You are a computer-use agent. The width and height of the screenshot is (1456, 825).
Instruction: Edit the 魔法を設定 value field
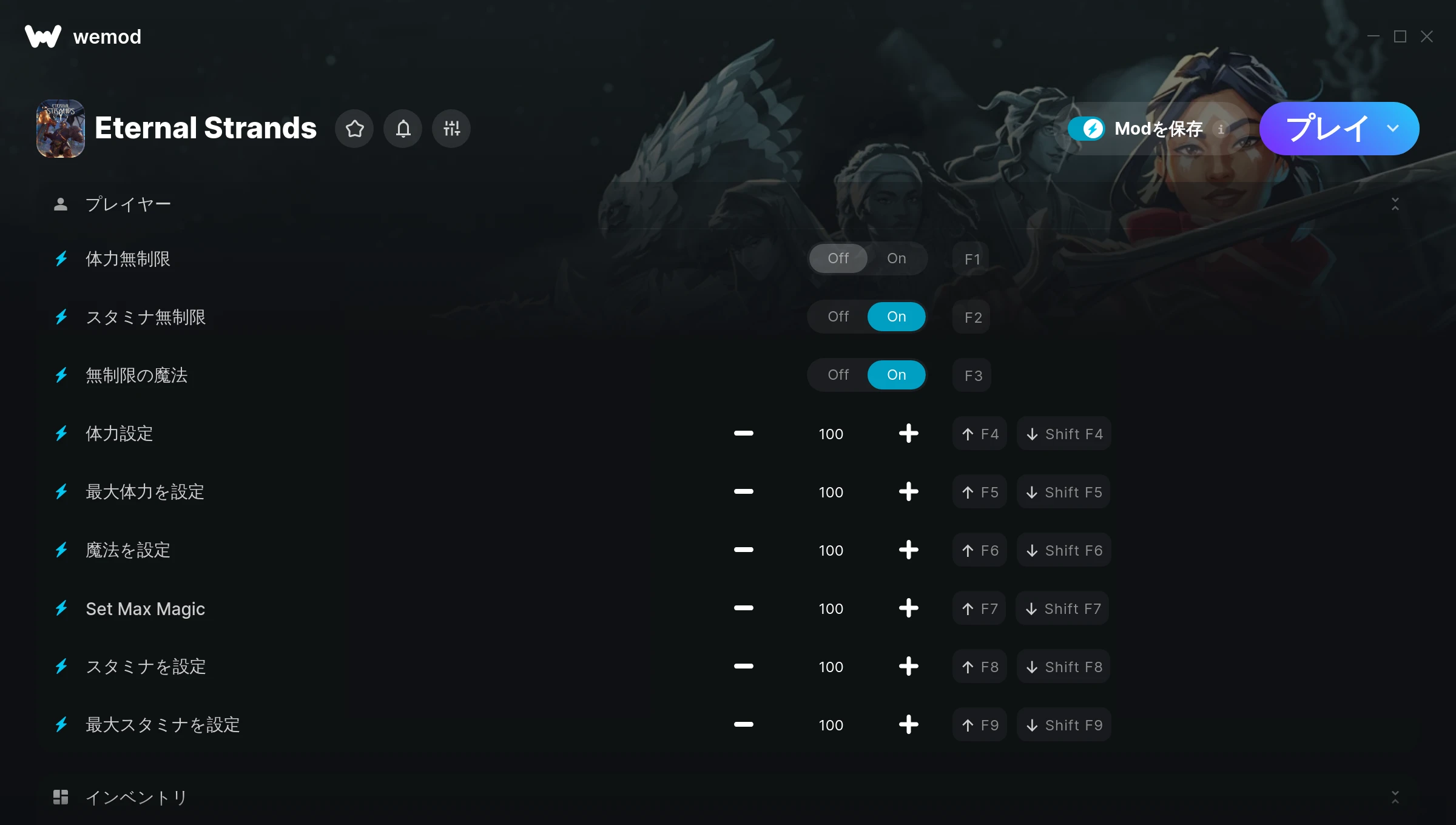pyautogui.click(x=831, y=550)
